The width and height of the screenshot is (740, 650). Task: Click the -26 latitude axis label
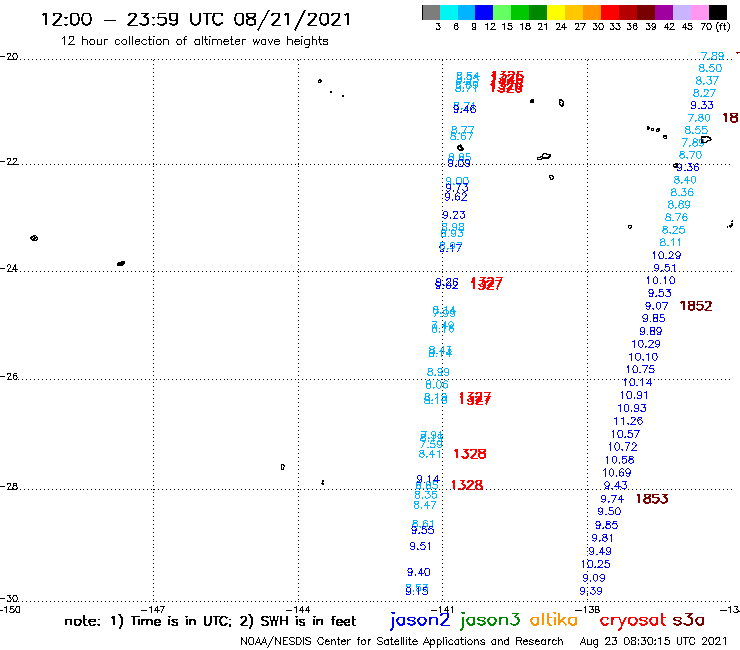pyautogui.click(x=9, y=377)
